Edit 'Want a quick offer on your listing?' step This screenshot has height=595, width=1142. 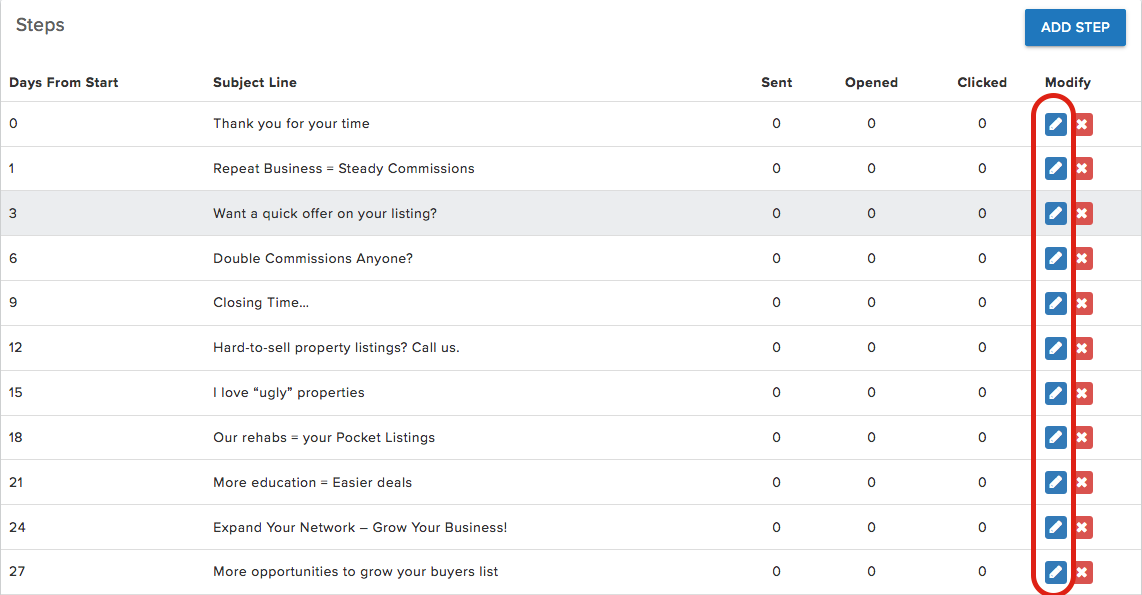point(1055,213)
